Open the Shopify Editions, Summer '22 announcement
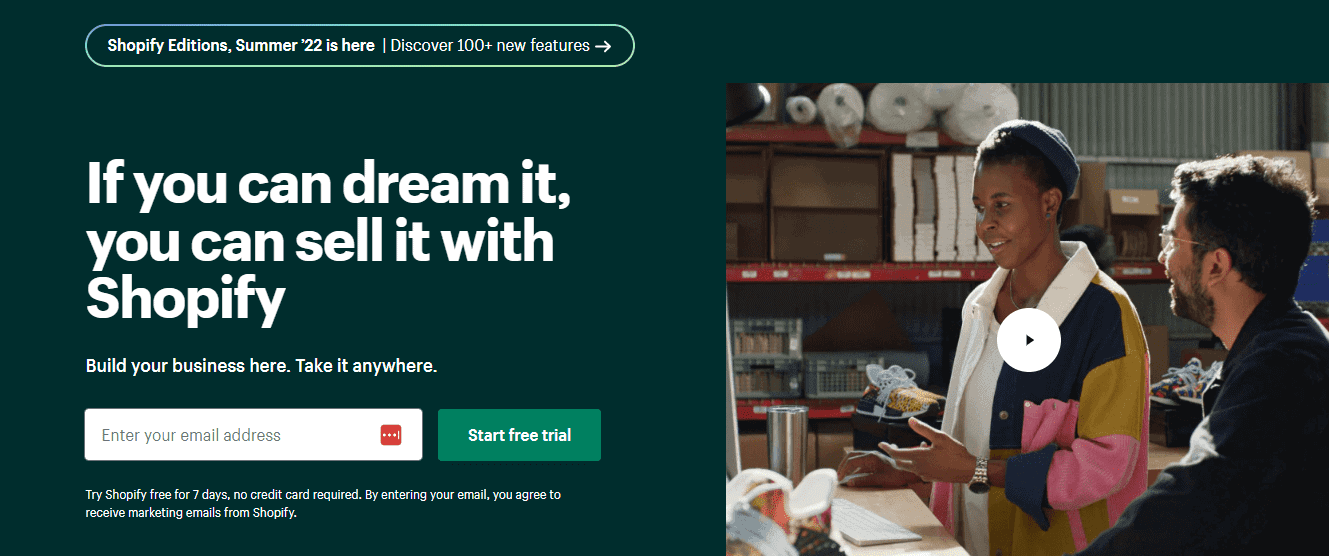Screen dimensions: 1329x556 (241, 45)
